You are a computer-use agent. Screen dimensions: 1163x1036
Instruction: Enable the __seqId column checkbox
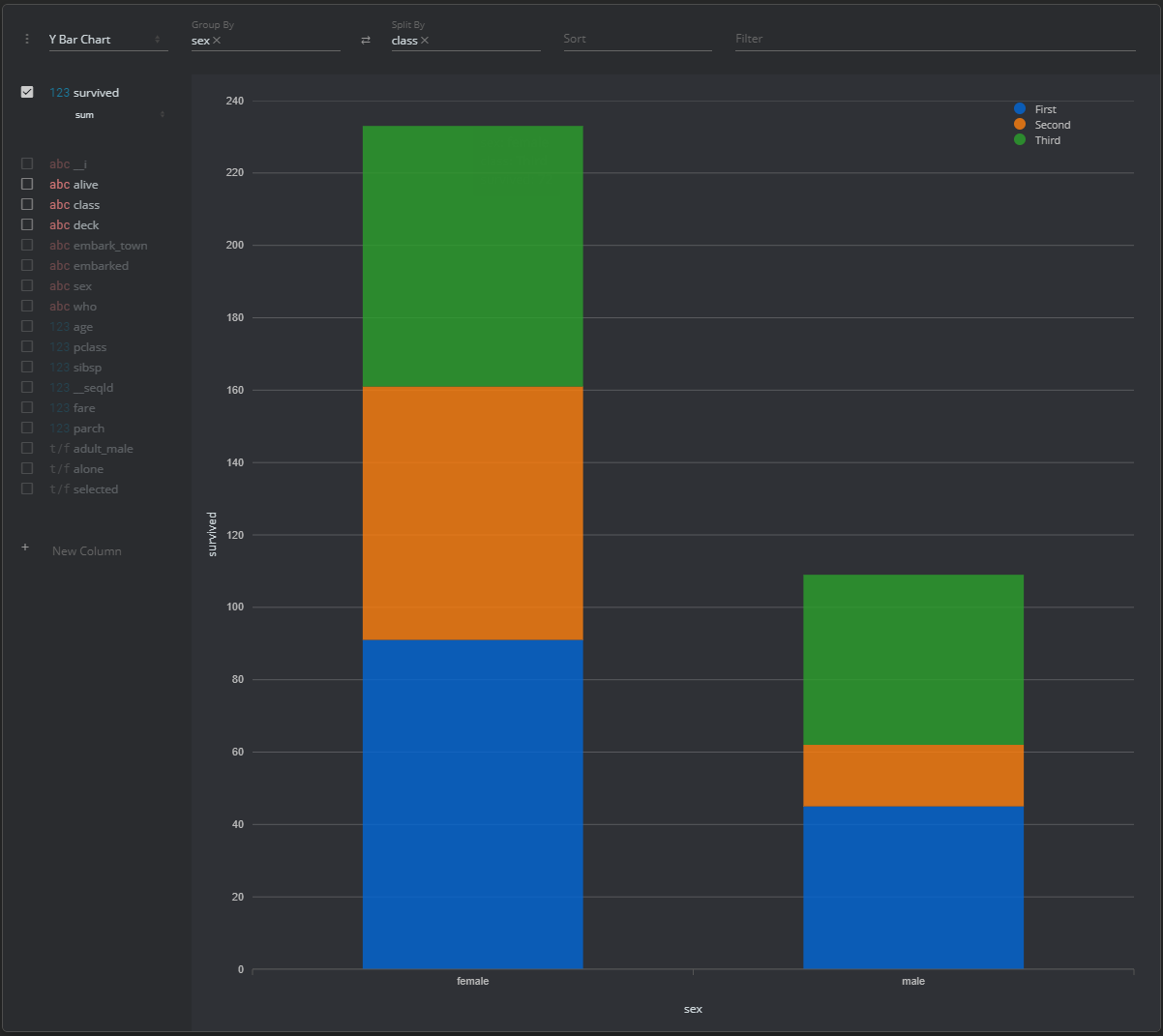(x=27, y=387)
